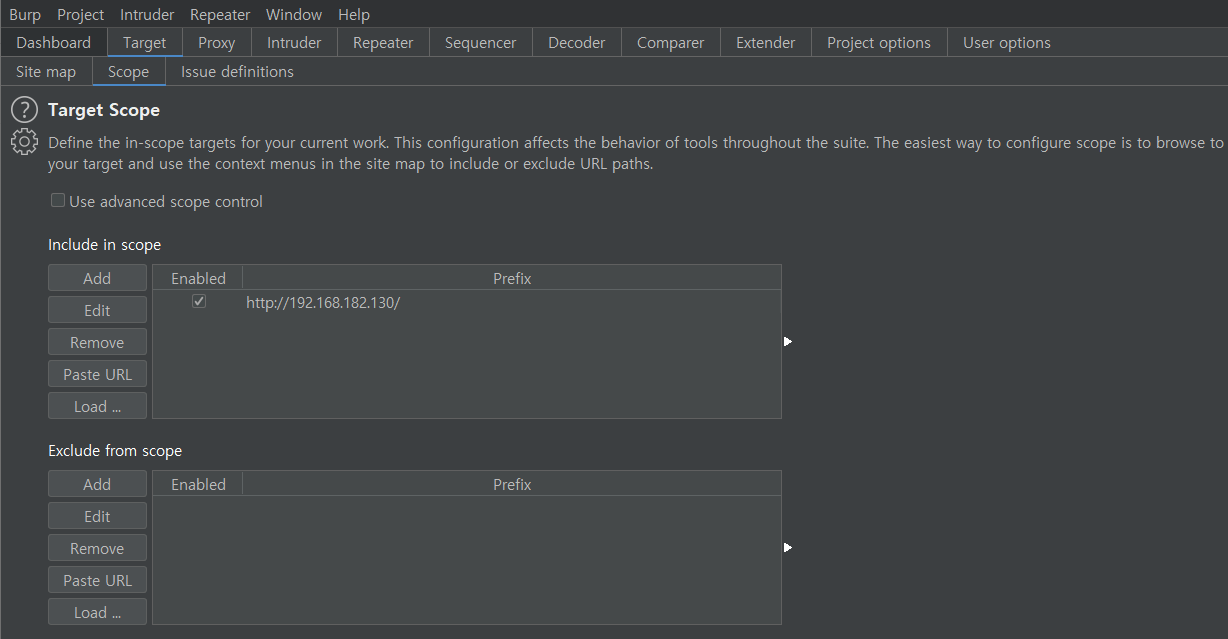Click Load ... under Exclude from scope
The width and height of the screenshot is (1228, 639).
click(97, 612)
